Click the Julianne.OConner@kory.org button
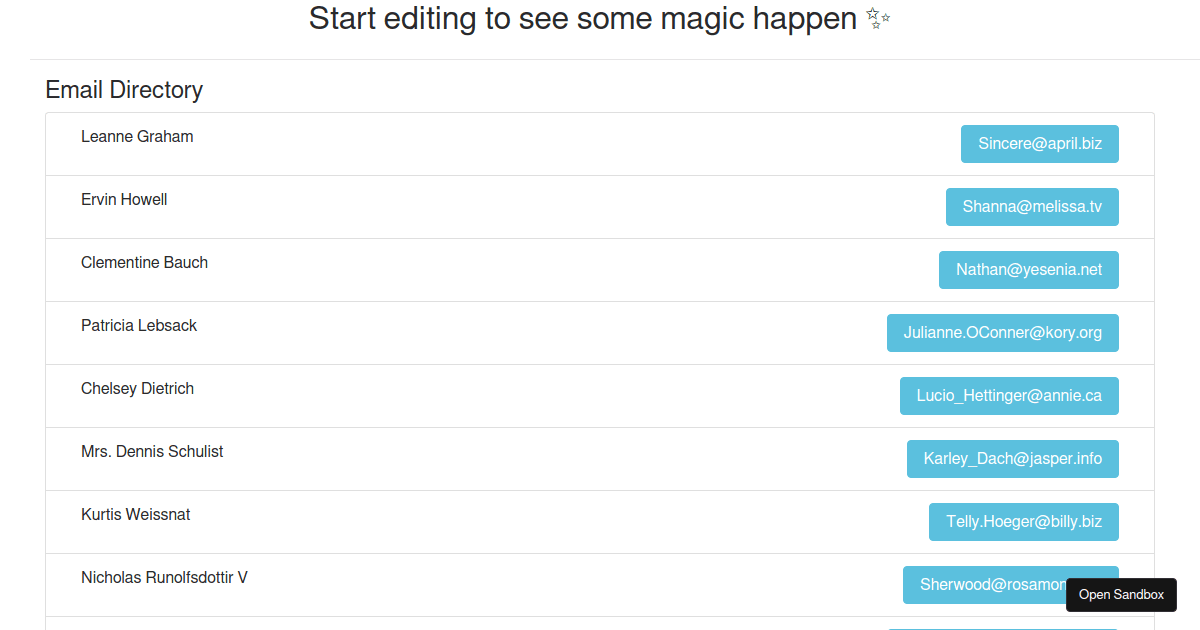Viewport: 1200px width, 630px height. [1002, 333]
